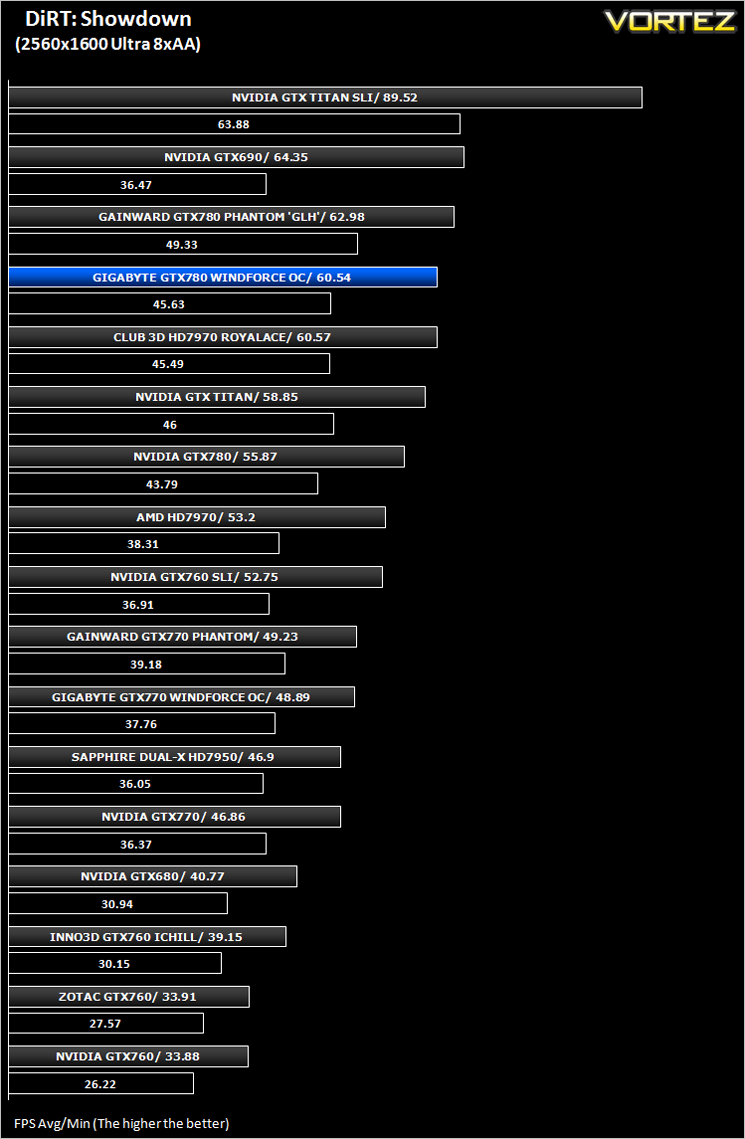Select the NVIDIA GTX TITAN/ 58.85 bar
This screenshot has height=1139, width=745.
pyautogui.click(x=217, y=397)
